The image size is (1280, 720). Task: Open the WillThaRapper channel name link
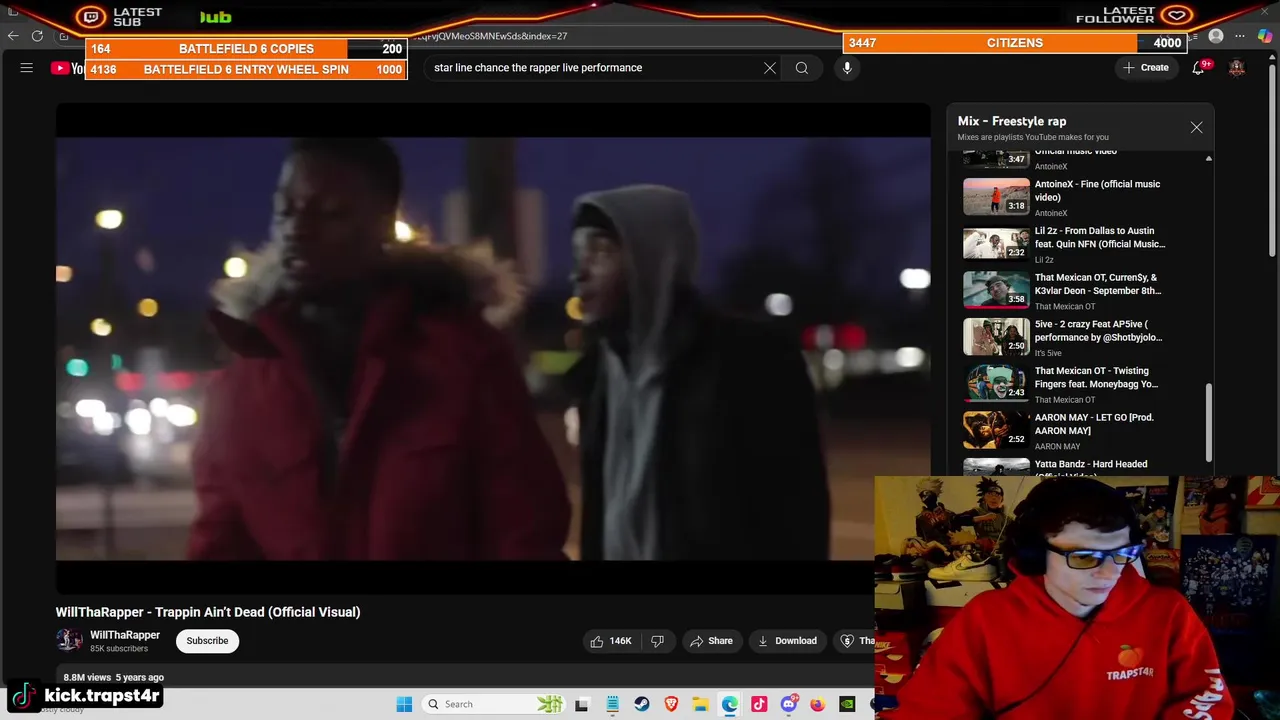[x=125, y=635]
